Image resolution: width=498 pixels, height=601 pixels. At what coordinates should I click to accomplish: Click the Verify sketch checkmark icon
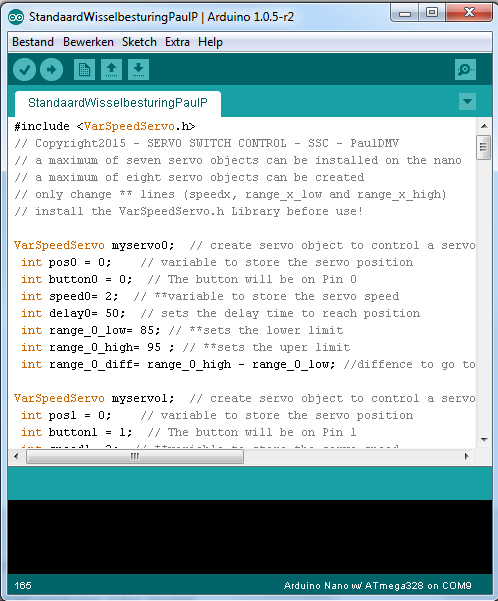(25, 70)
